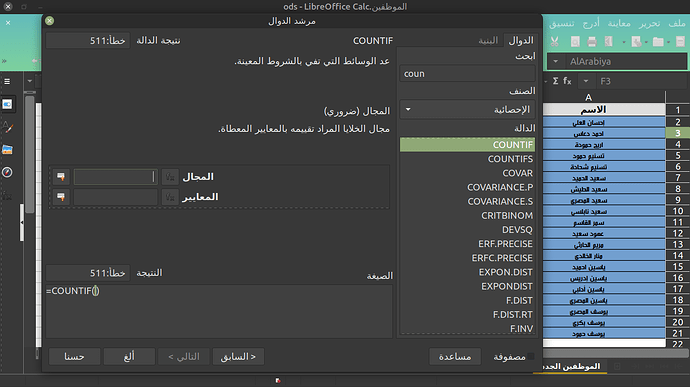The height and width of the screenshot is (387, 690).
Task: Expand the Name Box dropdown arrow near F3
Action: coord(586,81)
